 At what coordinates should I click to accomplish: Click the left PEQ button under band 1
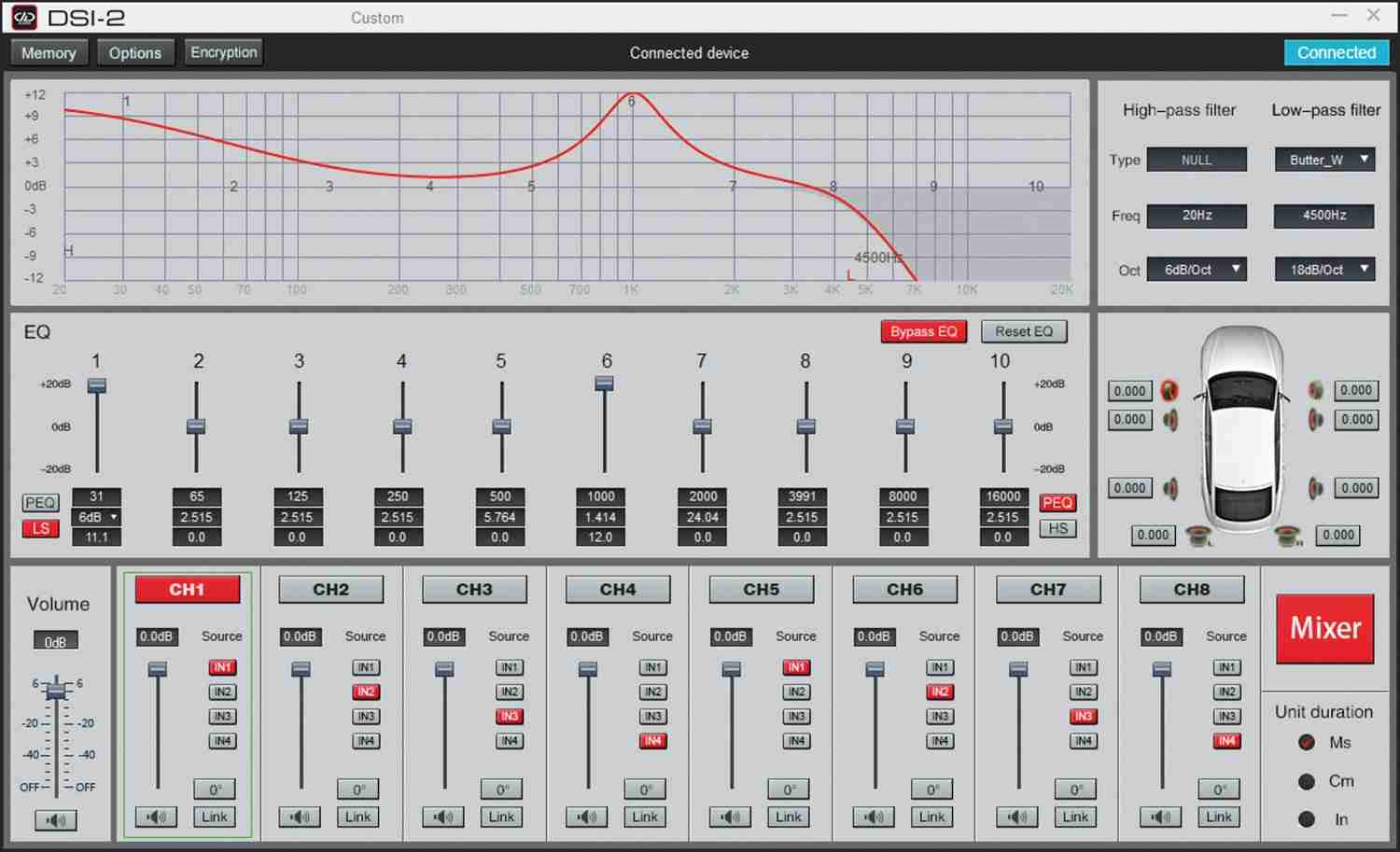(x=40, y=503)
